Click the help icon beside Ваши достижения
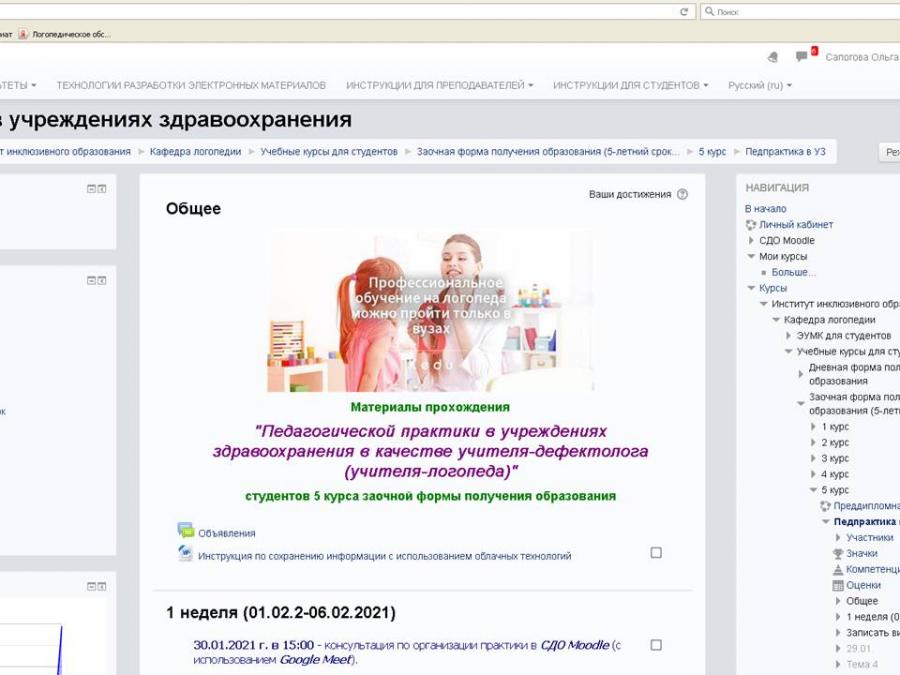The image size is (900, 675). [682, 194]
